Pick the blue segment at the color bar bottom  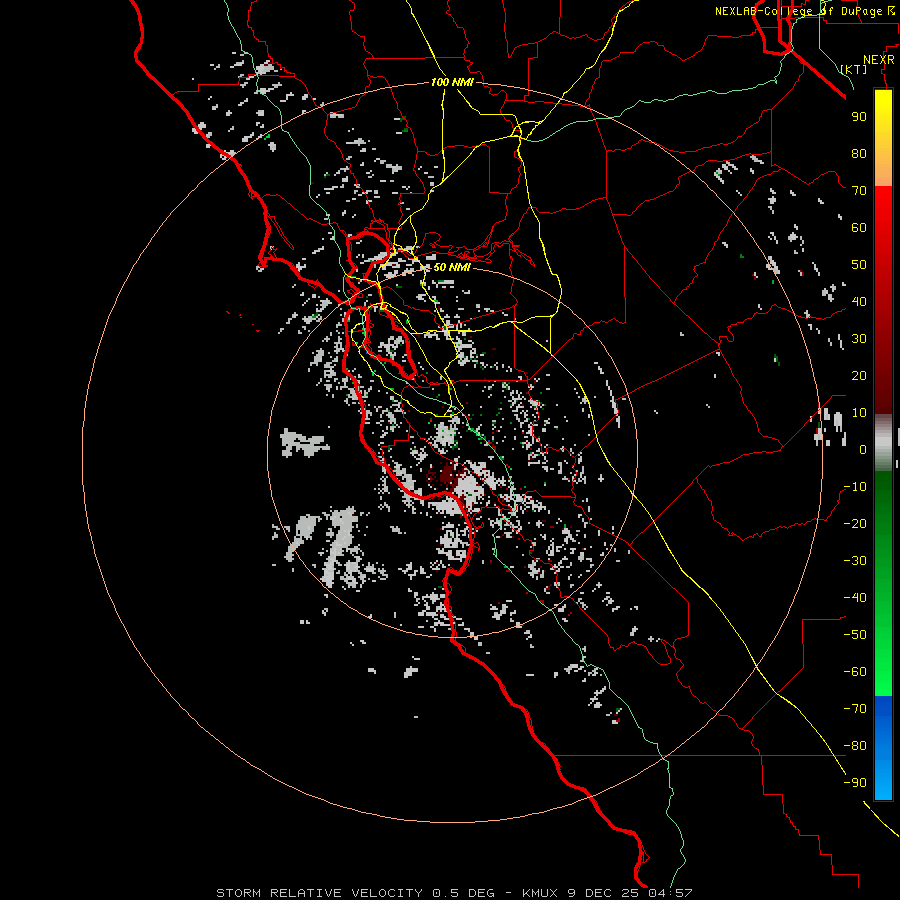[x=883, y=747]
